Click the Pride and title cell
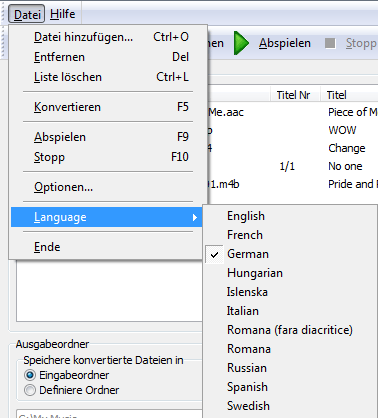Screen dimensions: 378x418 pyautogui.click(x=353, y=184)
